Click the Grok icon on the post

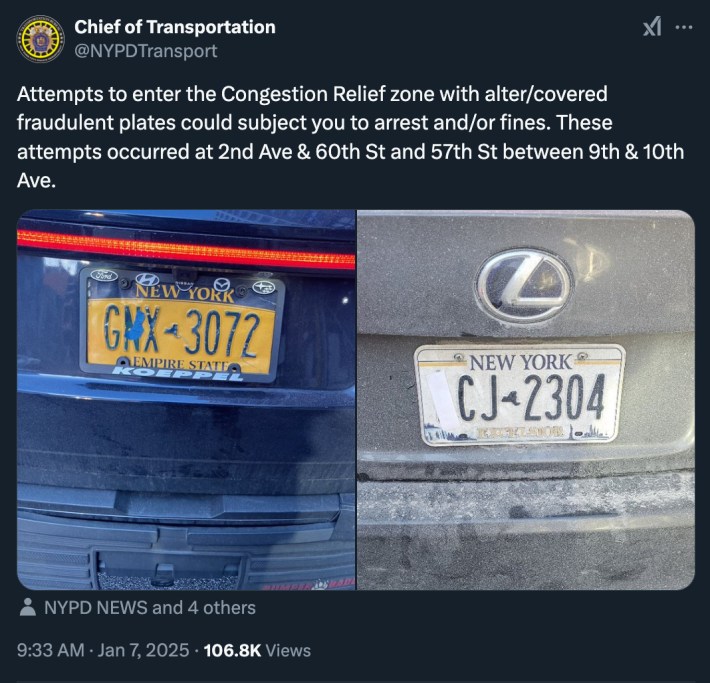coord(652,27)
